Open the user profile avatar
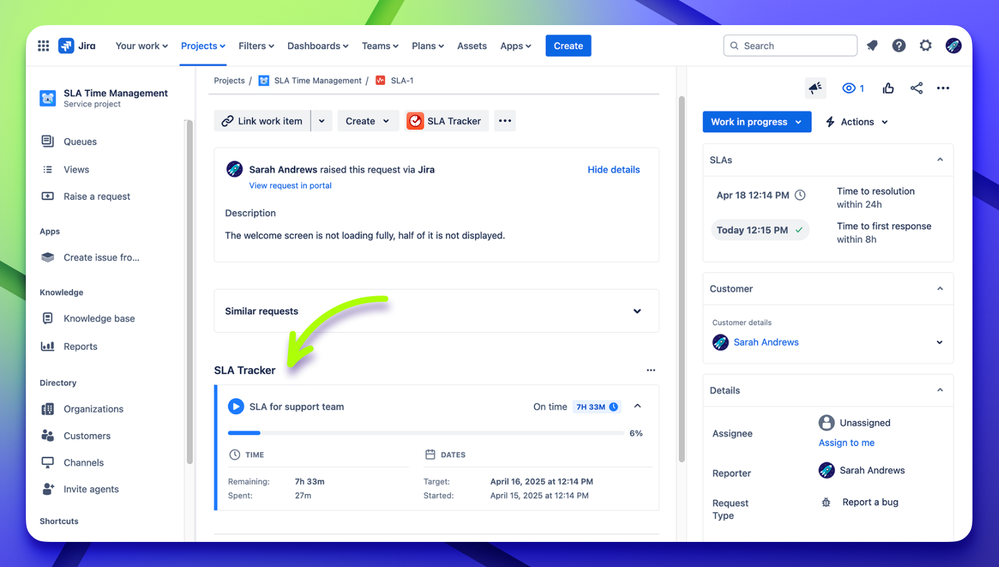The width and height of the screenshot is (999, 567). (953, 45)
